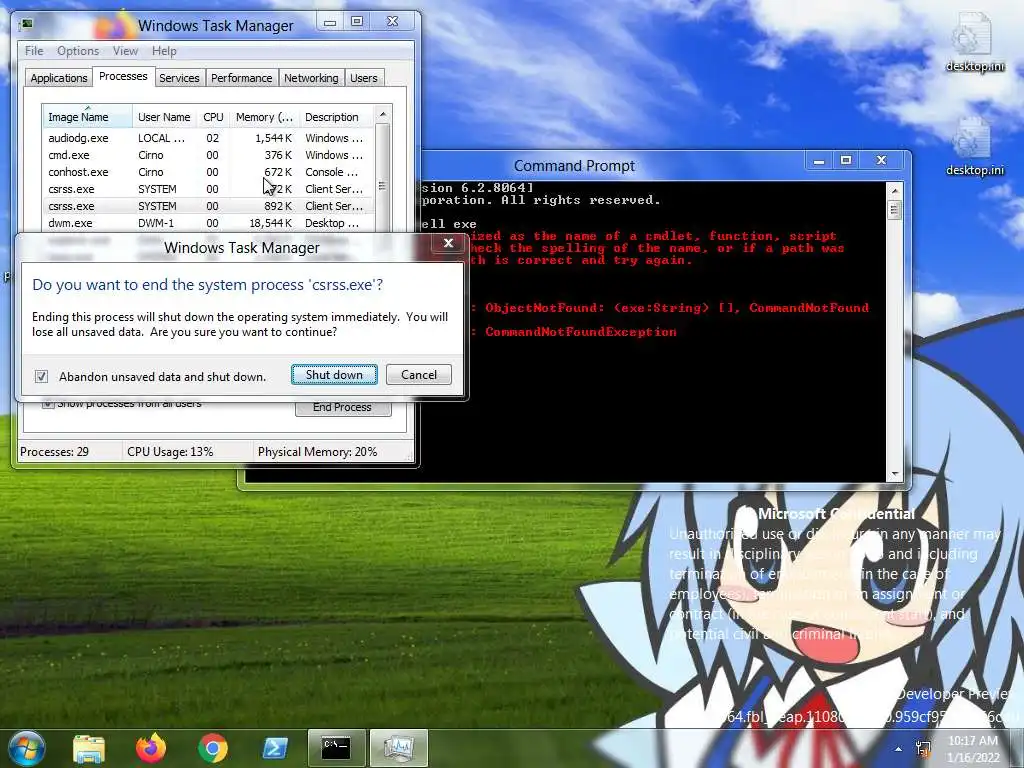Sort processes by User Name column
Screen dimensions: 1024x768
pyautogui.click(x=165, y=117)
